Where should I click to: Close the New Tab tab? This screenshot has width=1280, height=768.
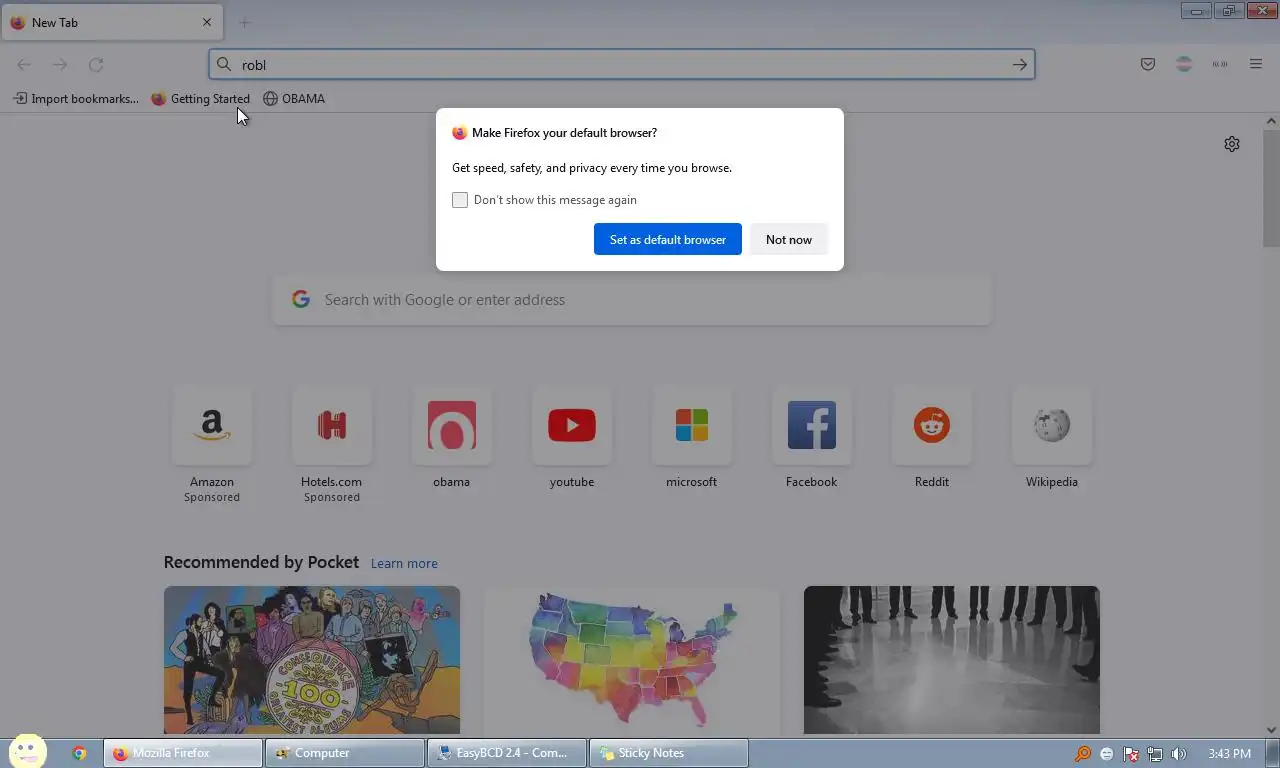click(x=207, y=22)
